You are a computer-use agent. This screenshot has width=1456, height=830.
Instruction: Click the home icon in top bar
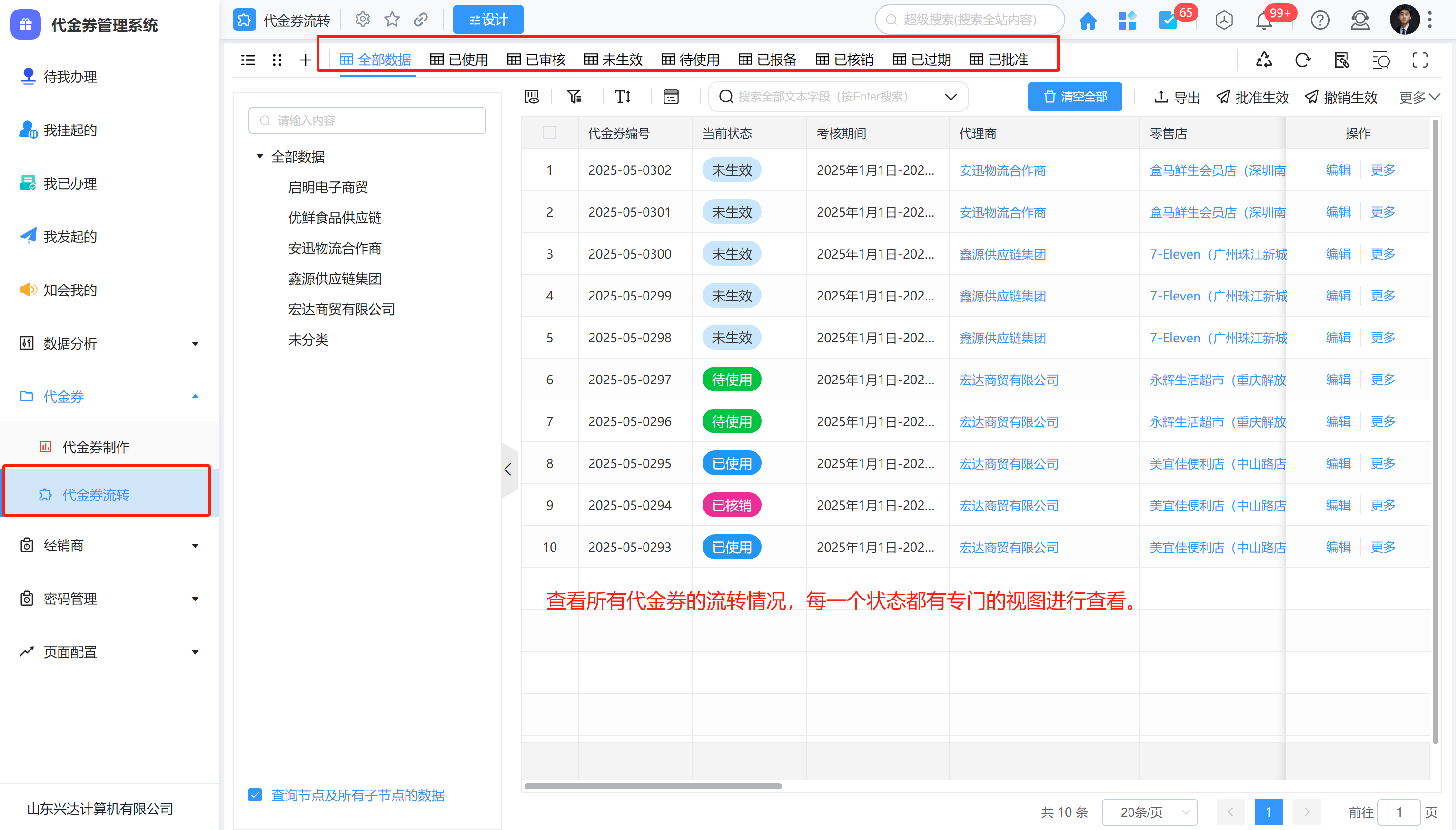point(1088,21)
